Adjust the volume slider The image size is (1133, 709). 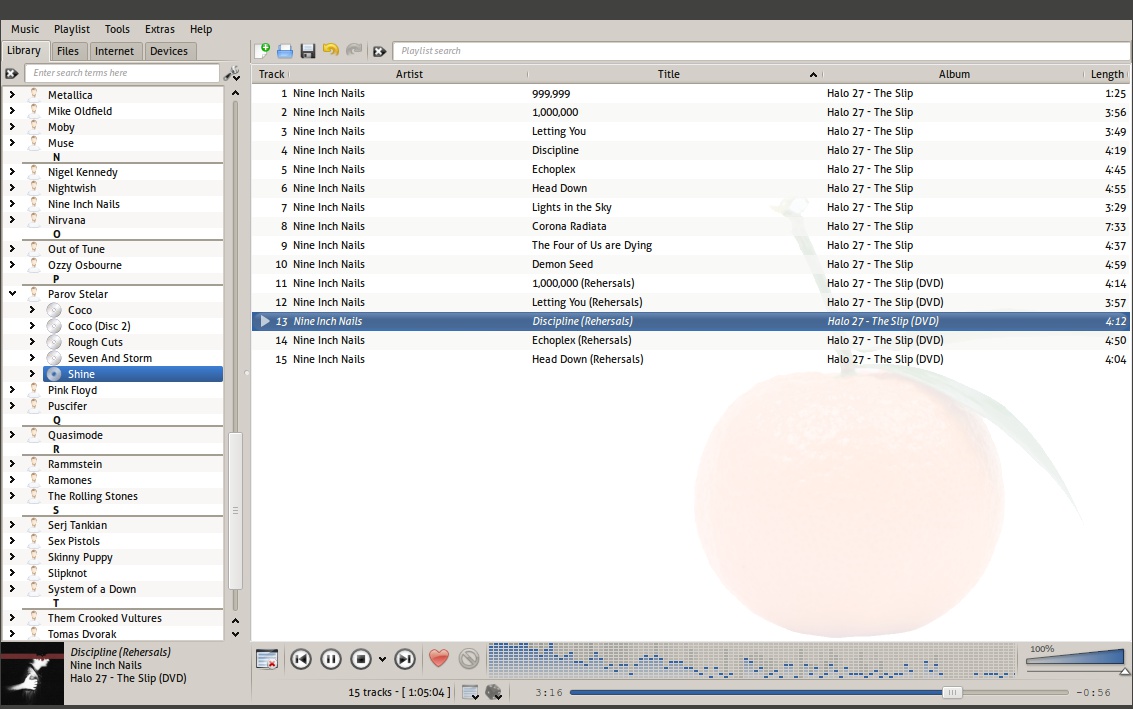click(1076, 657)
